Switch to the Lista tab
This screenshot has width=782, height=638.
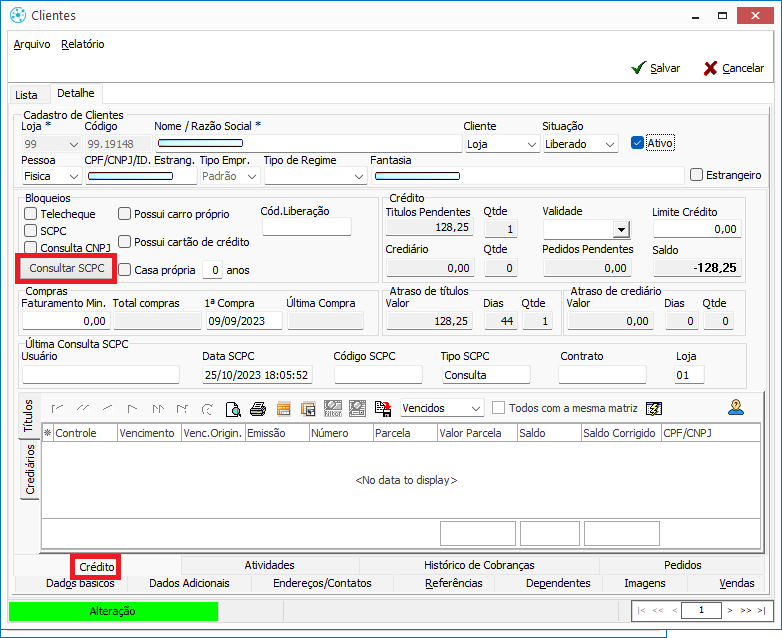pos(26,95)
